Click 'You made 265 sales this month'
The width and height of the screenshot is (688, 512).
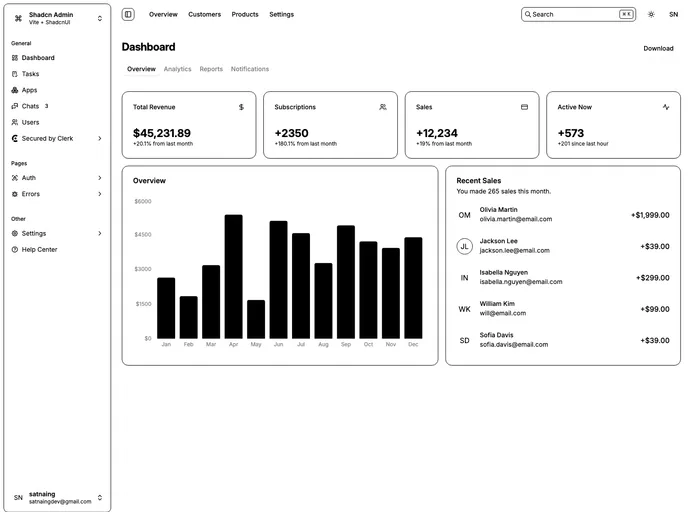(x=504, y=191)
